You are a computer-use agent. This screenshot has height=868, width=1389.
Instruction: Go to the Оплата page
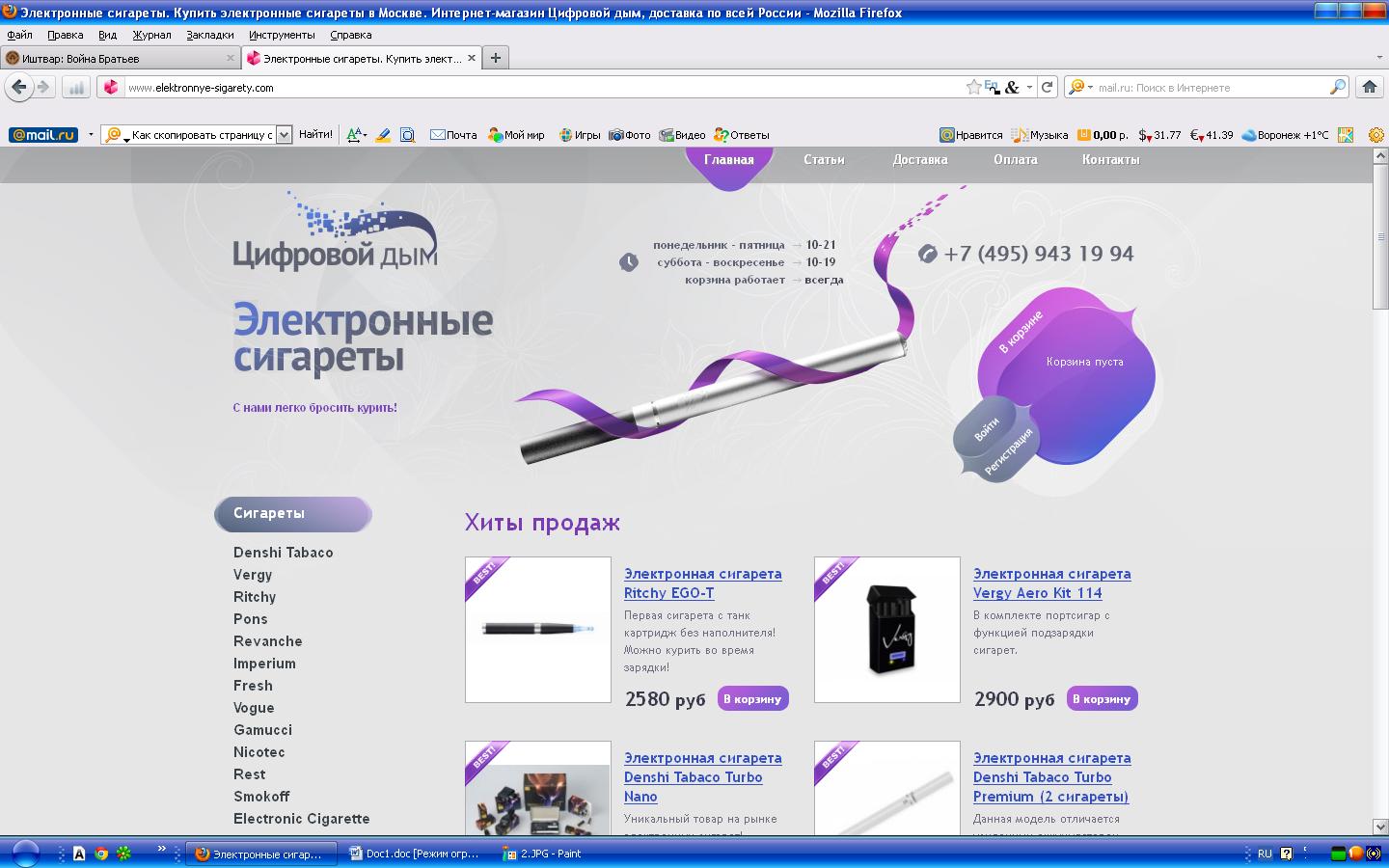[x=1016, y=160]
